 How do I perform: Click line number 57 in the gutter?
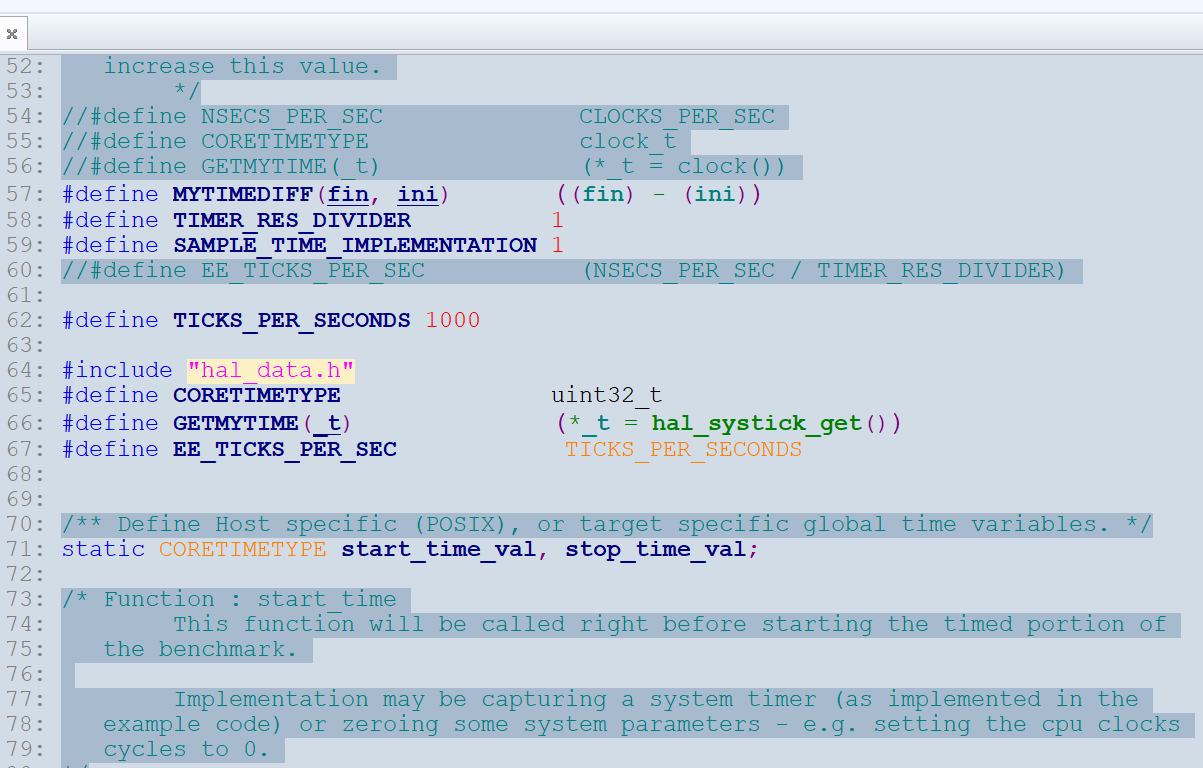[x=25, y=195]
